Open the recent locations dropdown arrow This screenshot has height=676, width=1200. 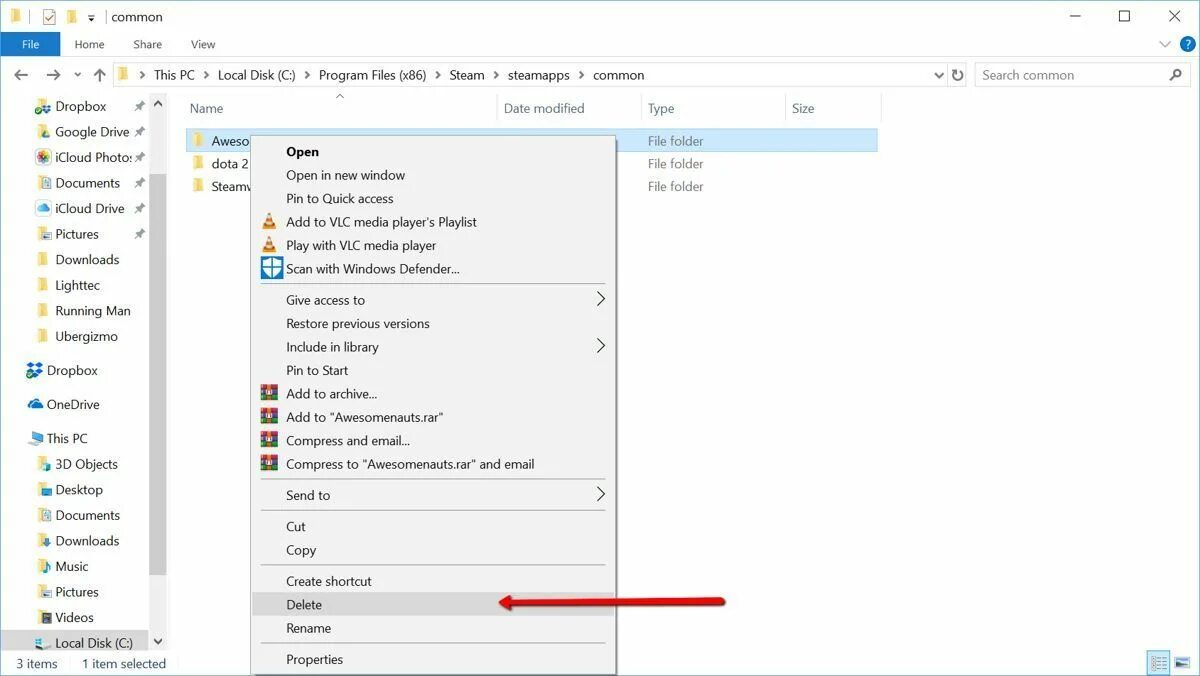pyautogui.click(x=77, y=76)
